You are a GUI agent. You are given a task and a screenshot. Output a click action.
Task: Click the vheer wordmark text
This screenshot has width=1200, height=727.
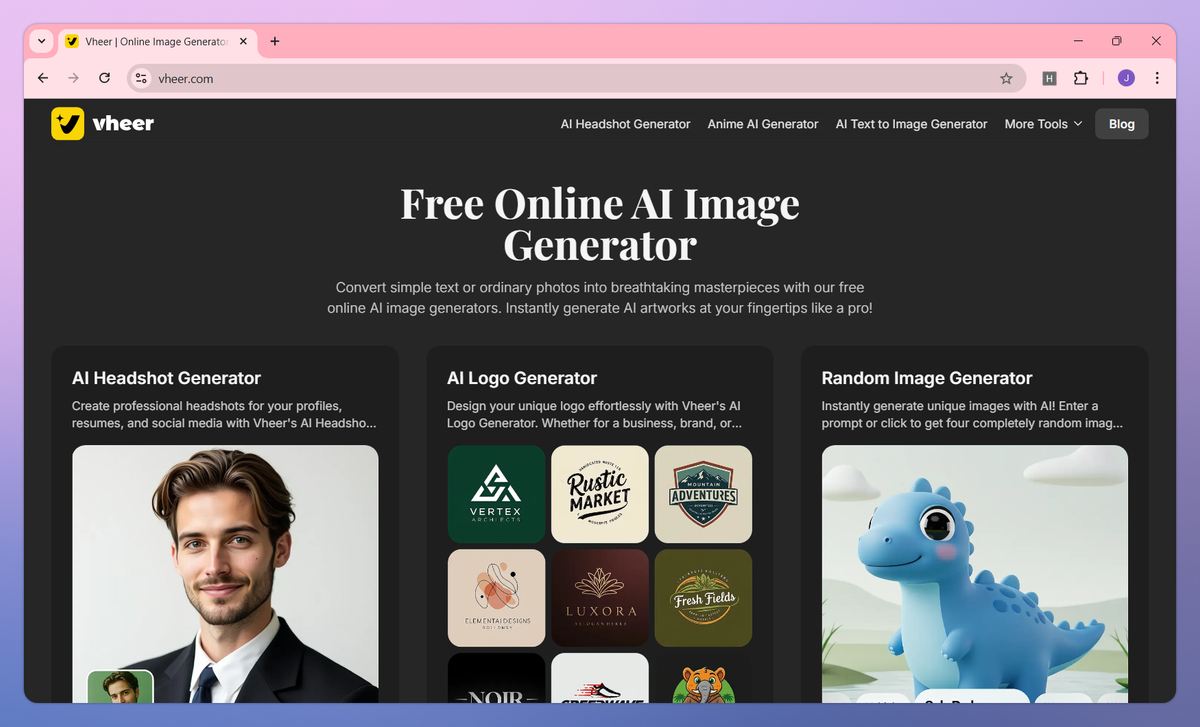coord(123,124)
